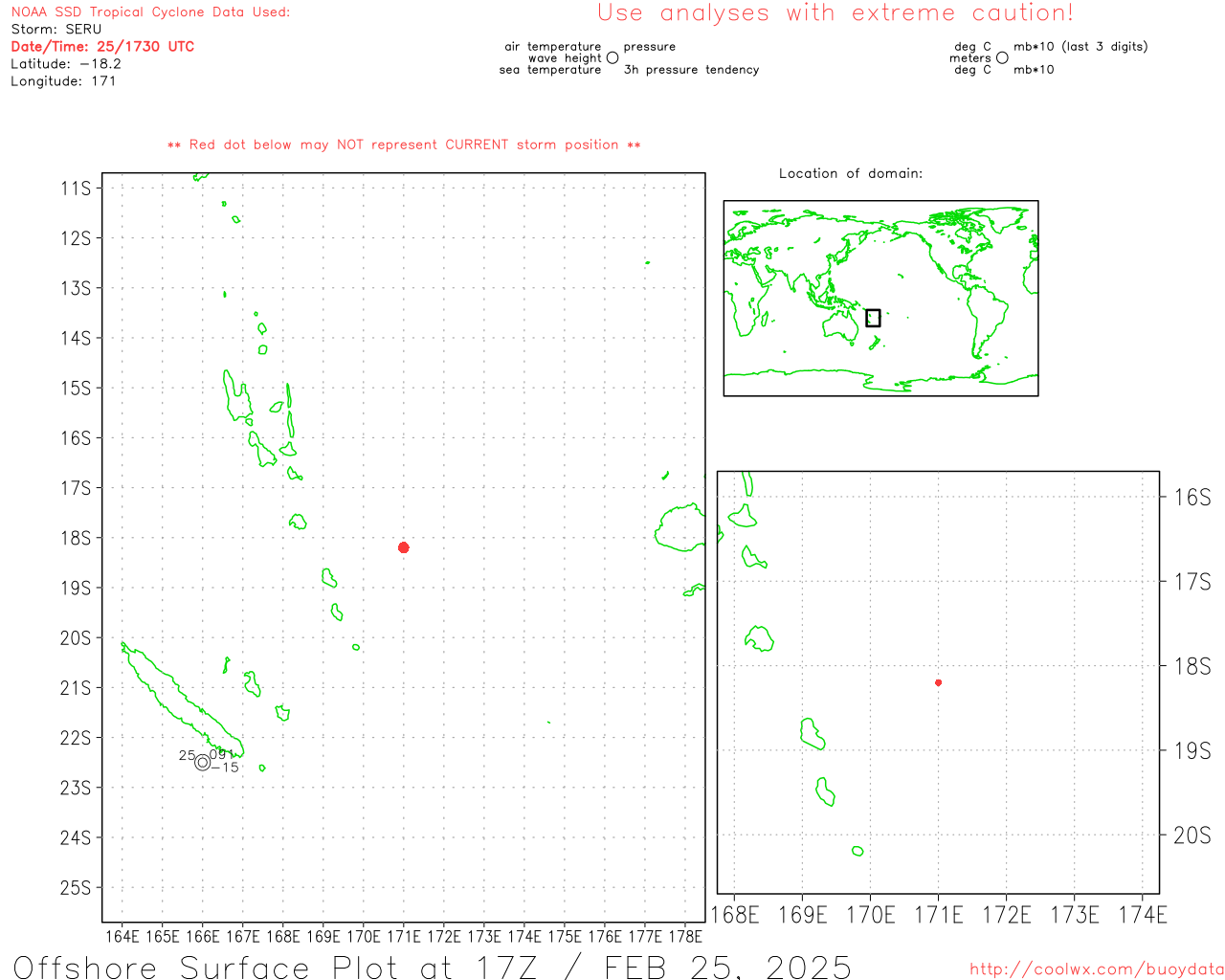Click the 'Latitude: -18.2' text
1225x980 pixels.
[66, 64]
